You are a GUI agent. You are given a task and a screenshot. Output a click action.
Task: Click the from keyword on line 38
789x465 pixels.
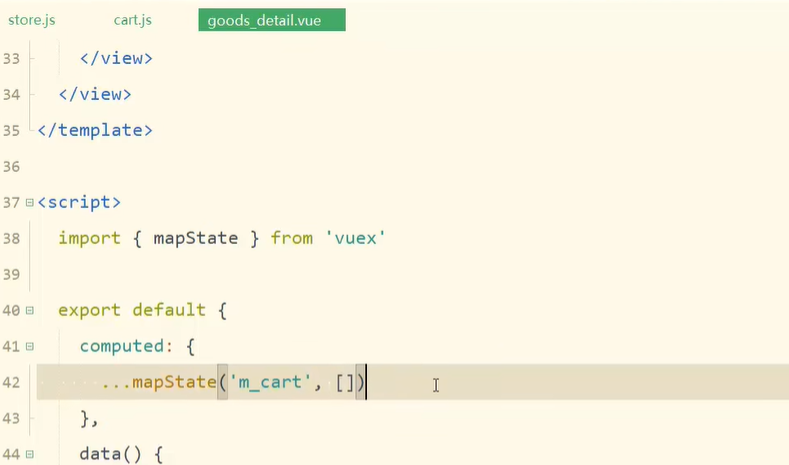[291, 238]
